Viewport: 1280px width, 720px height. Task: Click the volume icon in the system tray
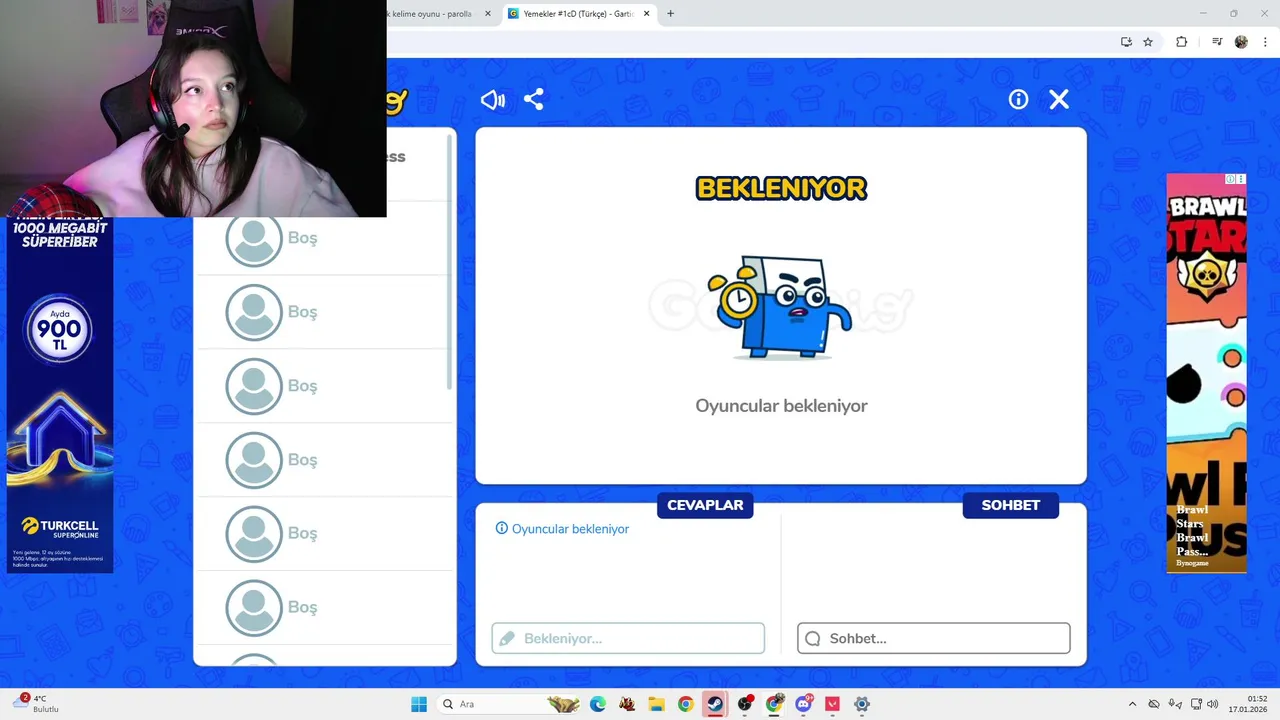click(1212, 704)
